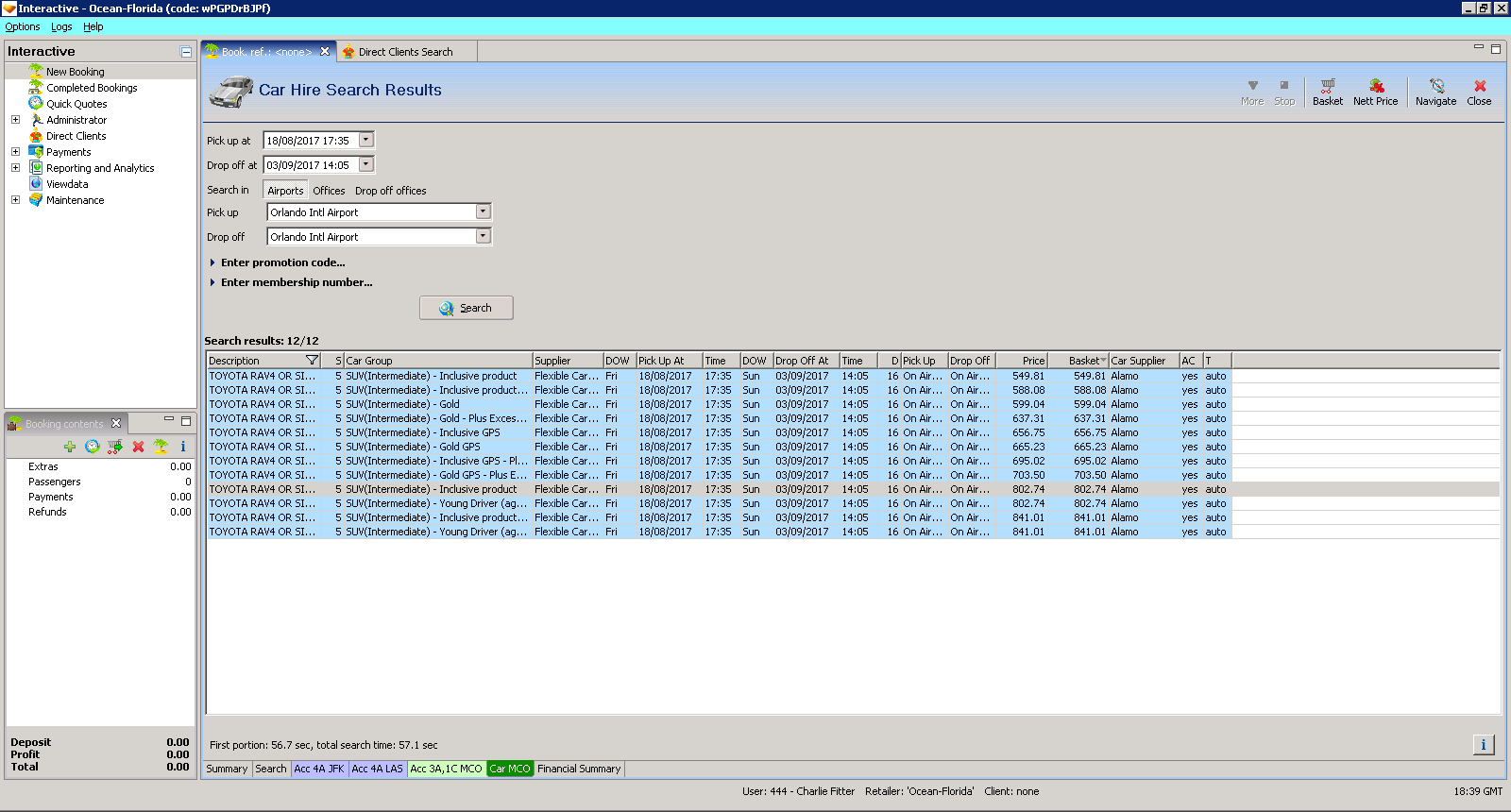Open the Pick up airport dropdown

click(x=483, y=211)
